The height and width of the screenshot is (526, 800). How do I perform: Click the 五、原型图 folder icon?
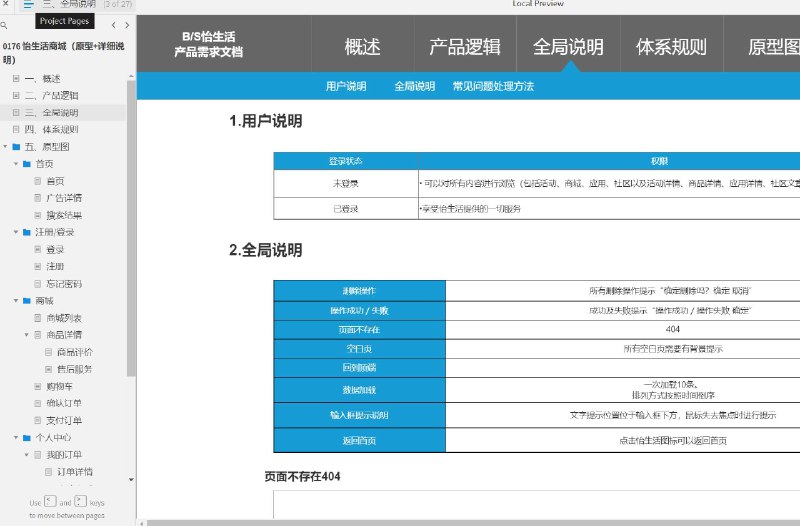[16, 147]
